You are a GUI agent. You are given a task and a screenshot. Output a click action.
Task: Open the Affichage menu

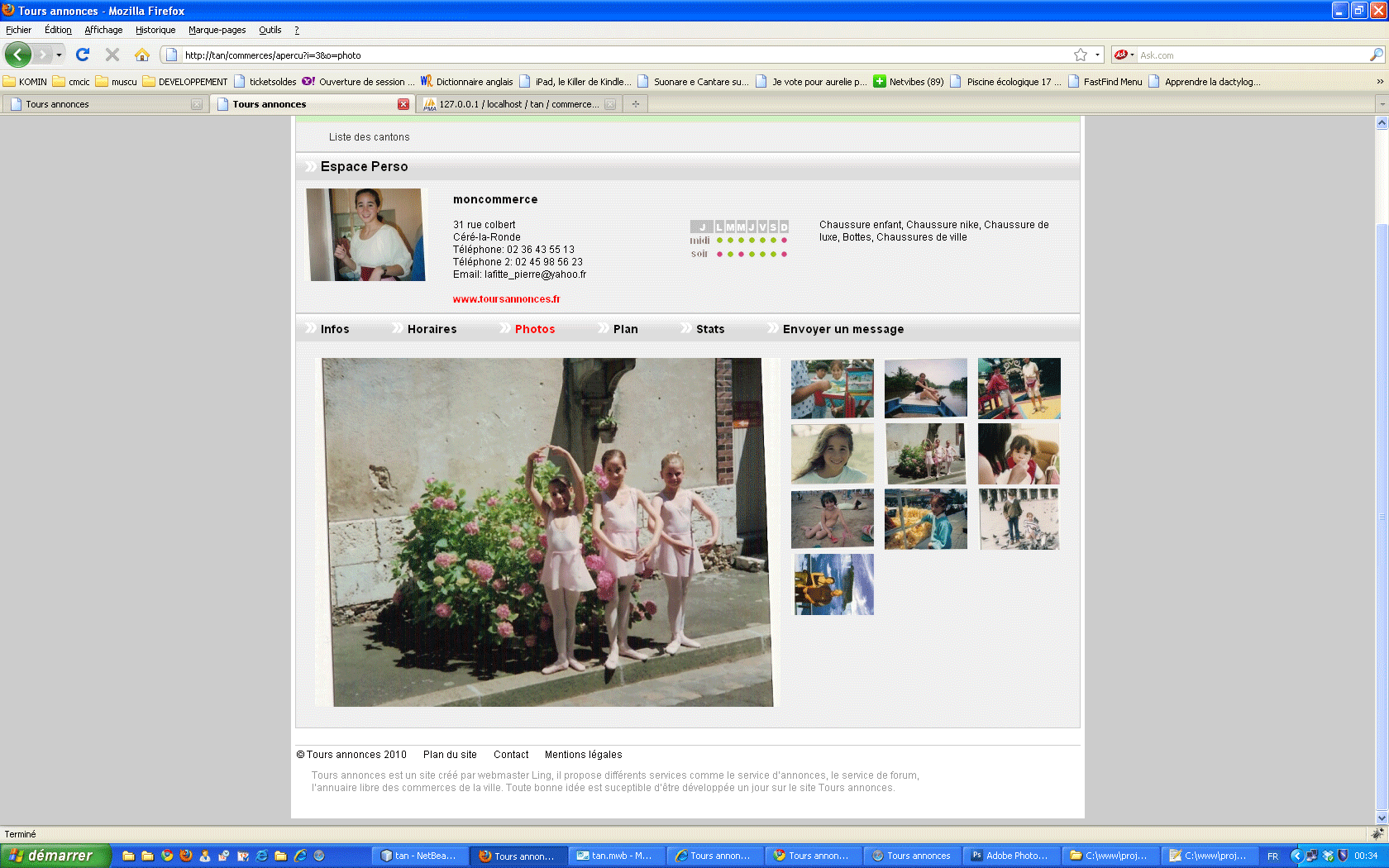coord(103,30)
